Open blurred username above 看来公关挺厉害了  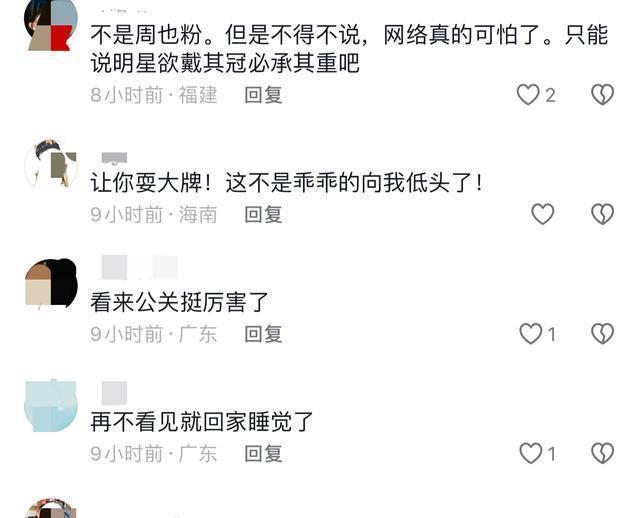point(139,267)
